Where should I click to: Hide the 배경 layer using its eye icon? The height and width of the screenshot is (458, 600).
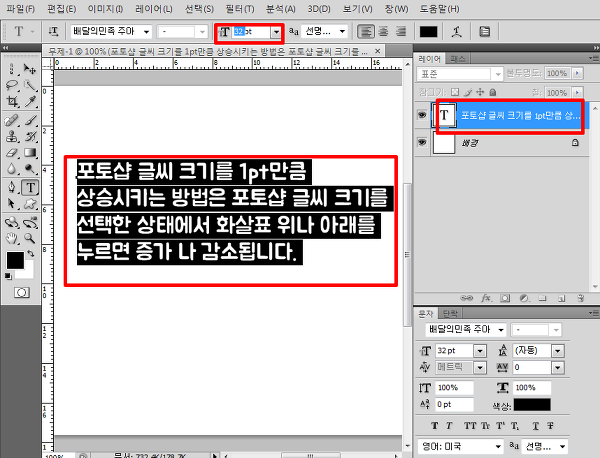coord(422,142)
